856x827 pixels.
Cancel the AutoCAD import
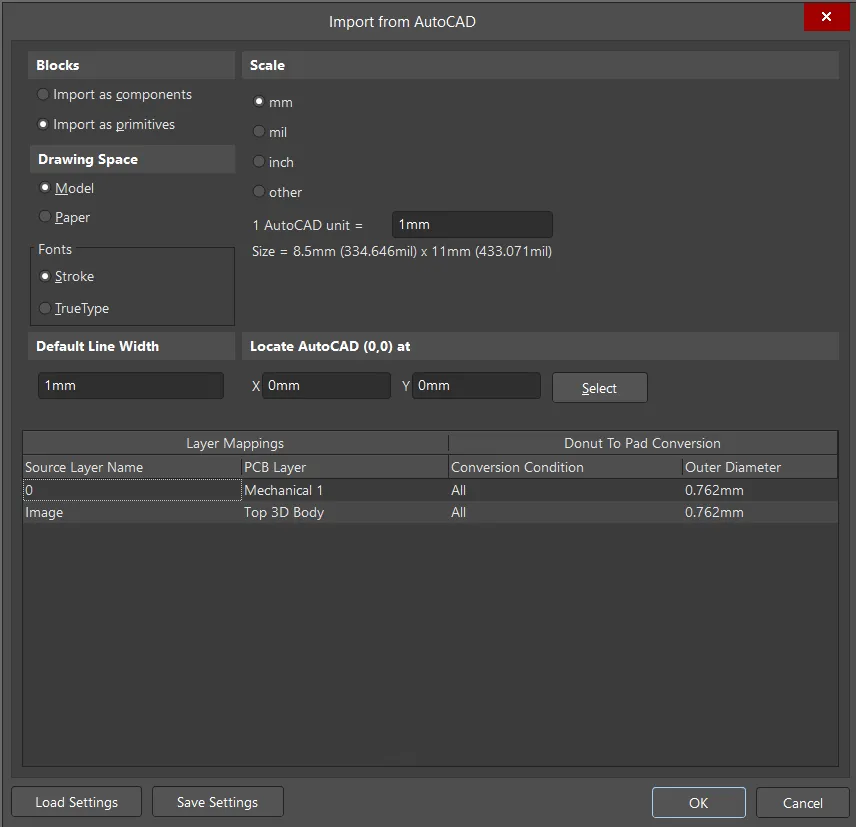[x=802, y=802]
